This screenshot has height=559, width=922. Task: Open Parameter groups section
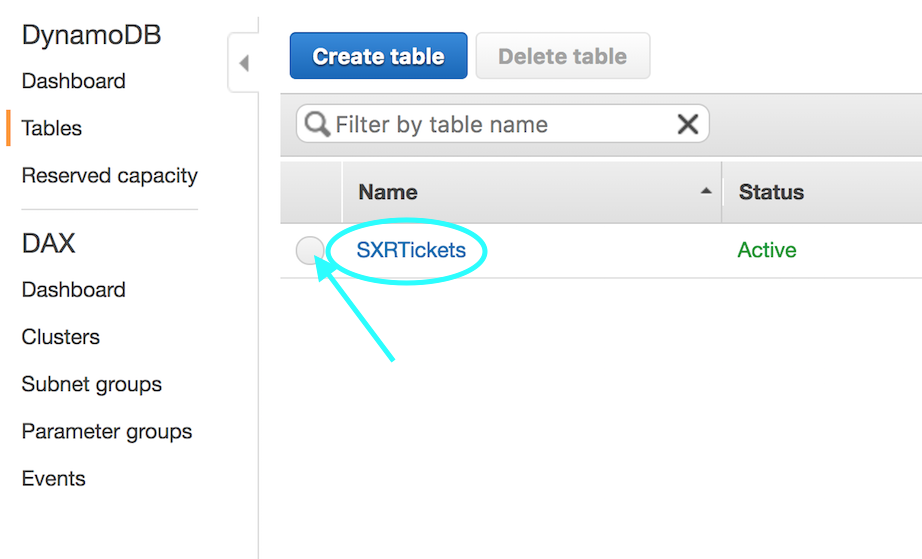pos(107,432)
